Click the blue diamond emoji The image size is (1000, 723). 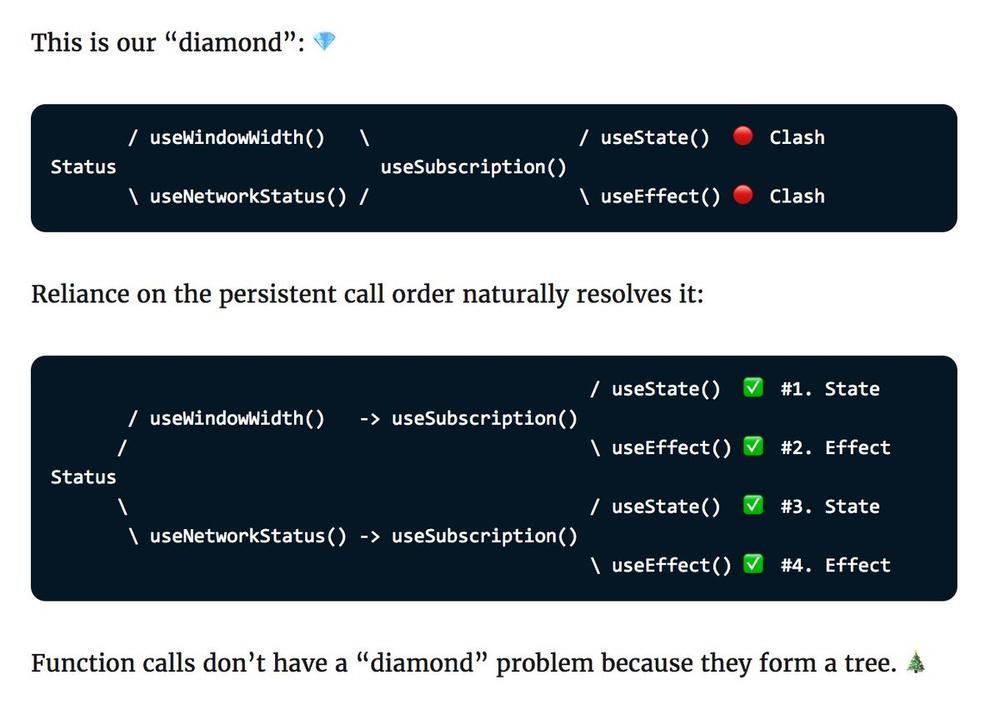pyautogui.click(x=325, y=41)
